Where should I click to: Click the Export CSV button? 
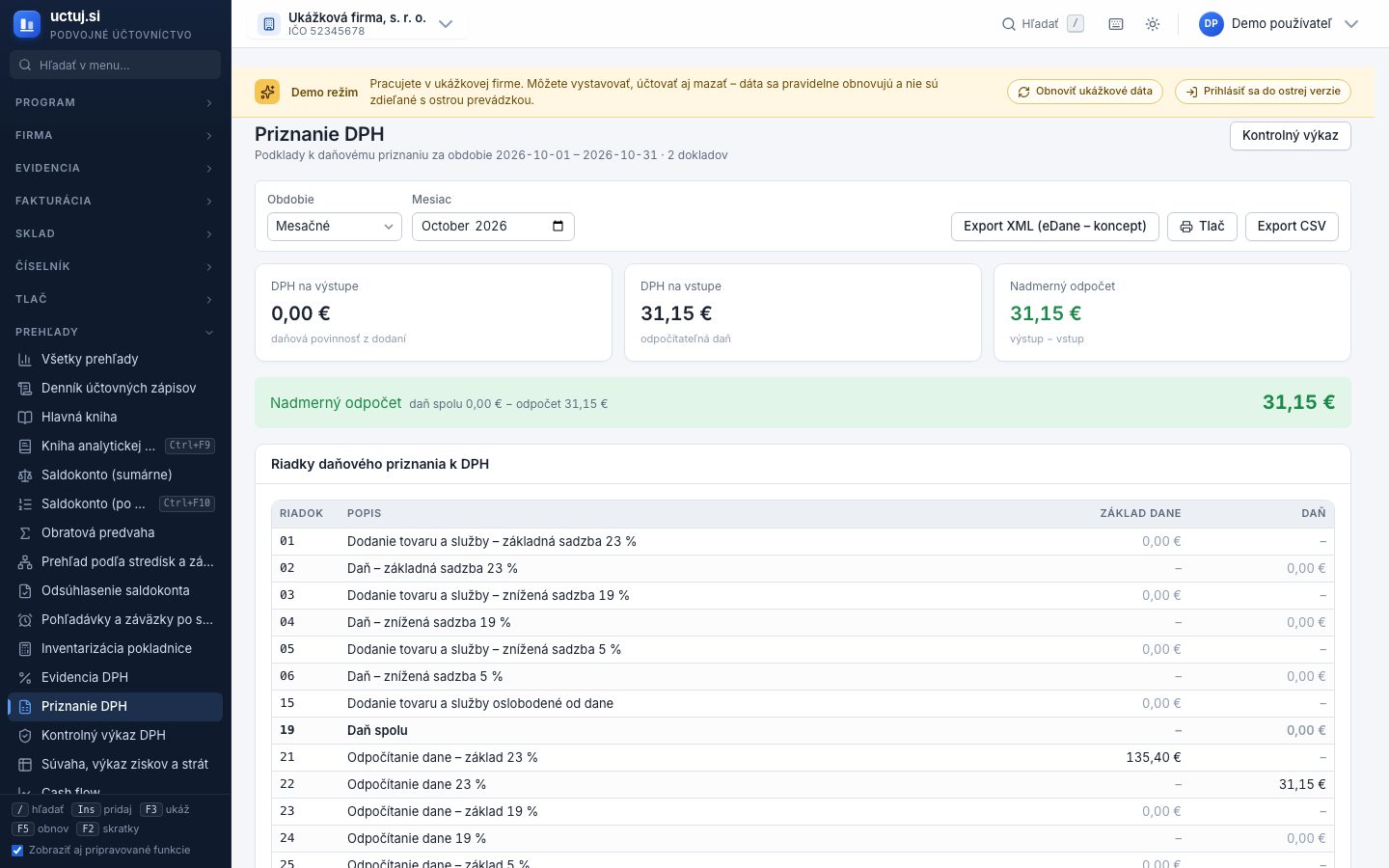coord(1292,227)
